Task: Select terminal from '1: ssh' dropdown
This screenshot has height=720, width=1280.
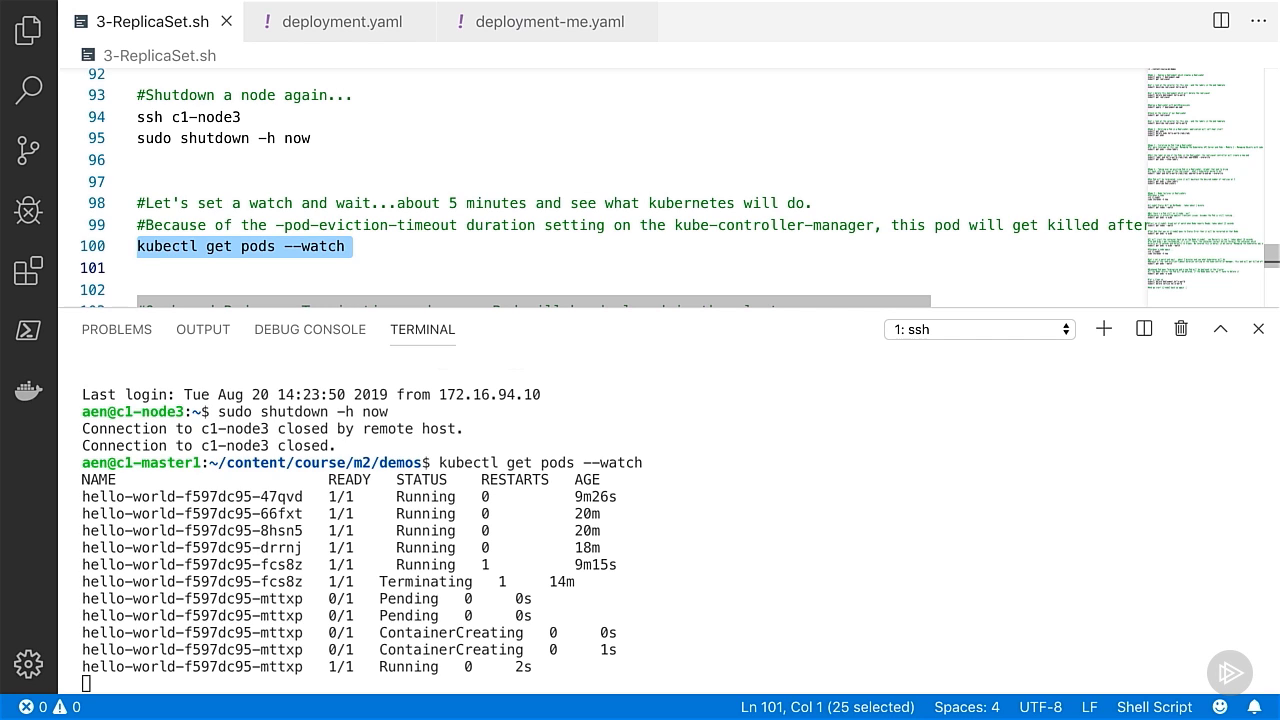Action: pos(980,329)
